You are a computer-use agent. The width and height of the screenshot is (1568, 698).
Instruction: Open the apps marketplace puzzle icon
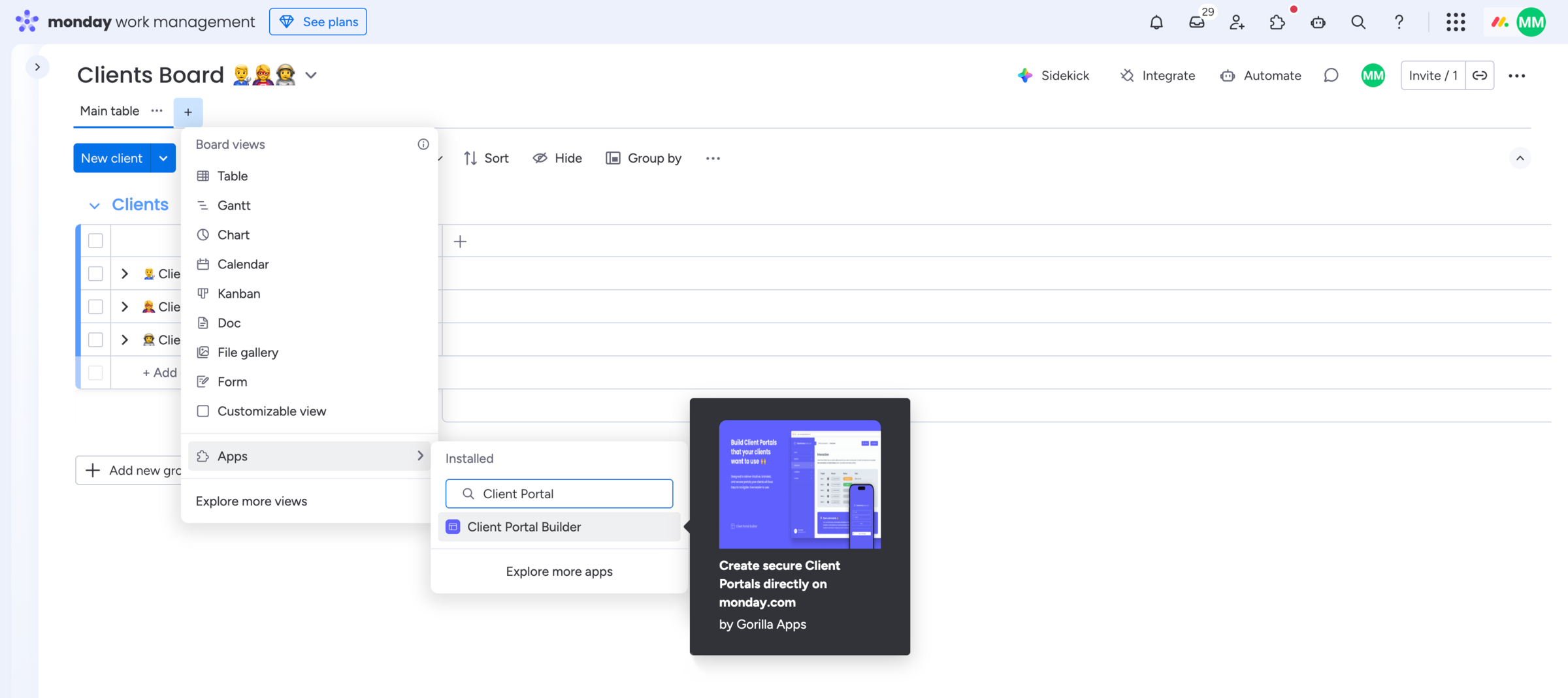click(x=1277, y=22)
